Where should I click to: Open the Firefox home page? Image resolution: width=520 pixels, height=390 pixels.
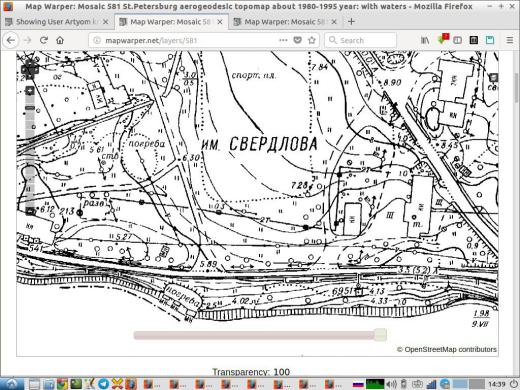tap(60, 40)
